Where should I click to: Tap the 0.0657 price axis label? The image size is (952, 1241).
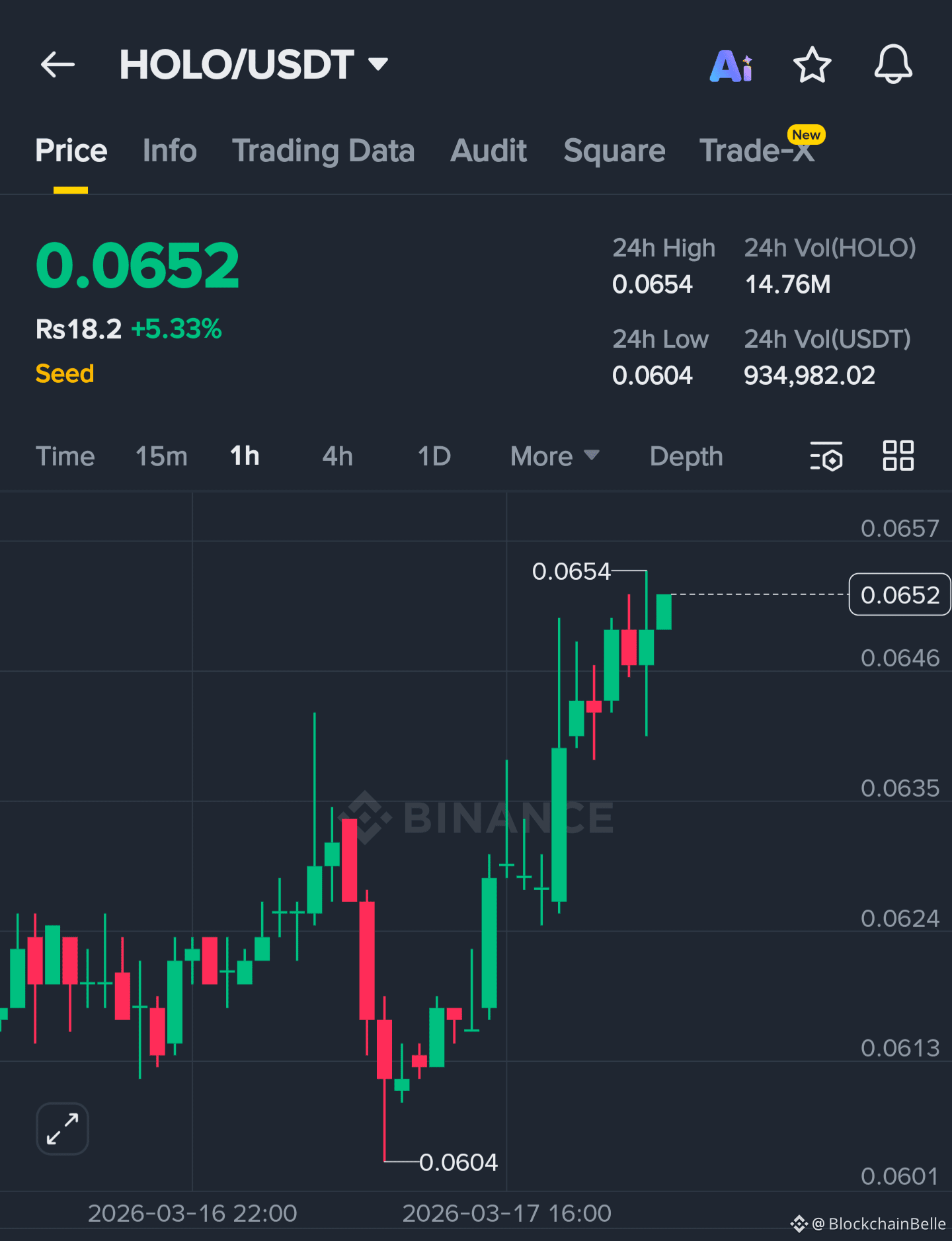coord(900,528)
